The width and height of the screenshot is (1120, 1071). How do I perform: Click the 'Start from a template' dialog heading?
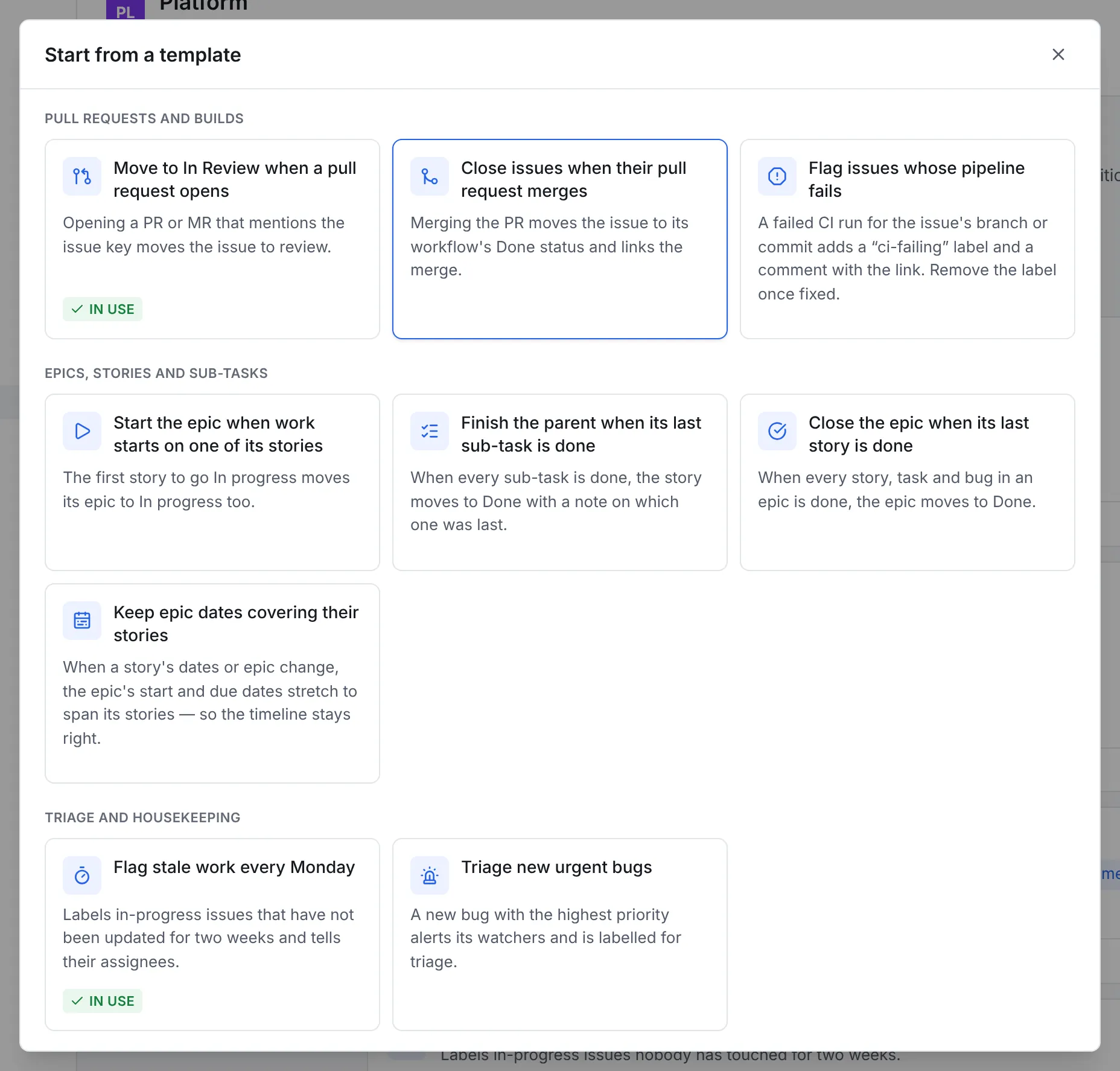(x=143, y=55)
